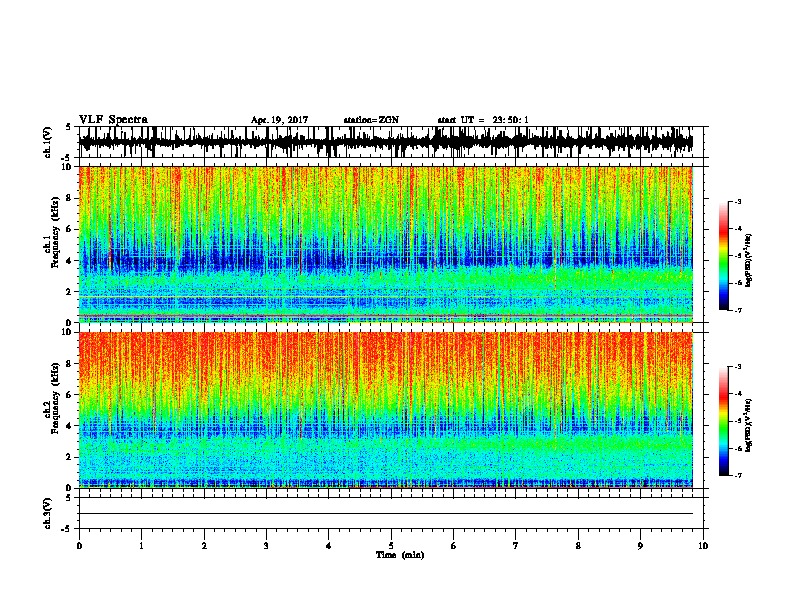Click the "Time (min)" x-axis label
Image resolution: width=792 pixels, height=612 pixels.
[400, 555]
